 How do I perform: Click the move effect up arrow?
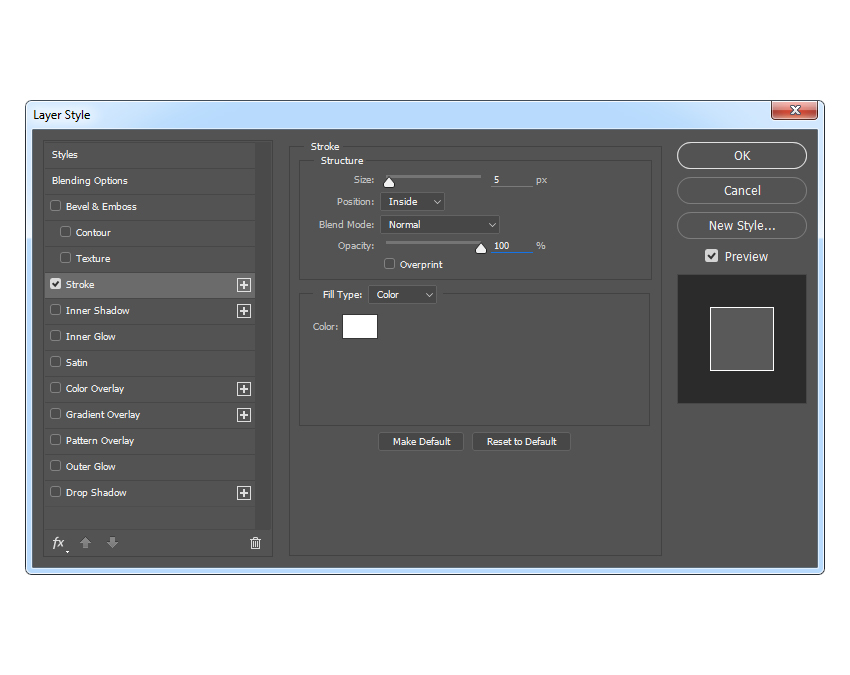click(x=86, y=543)
